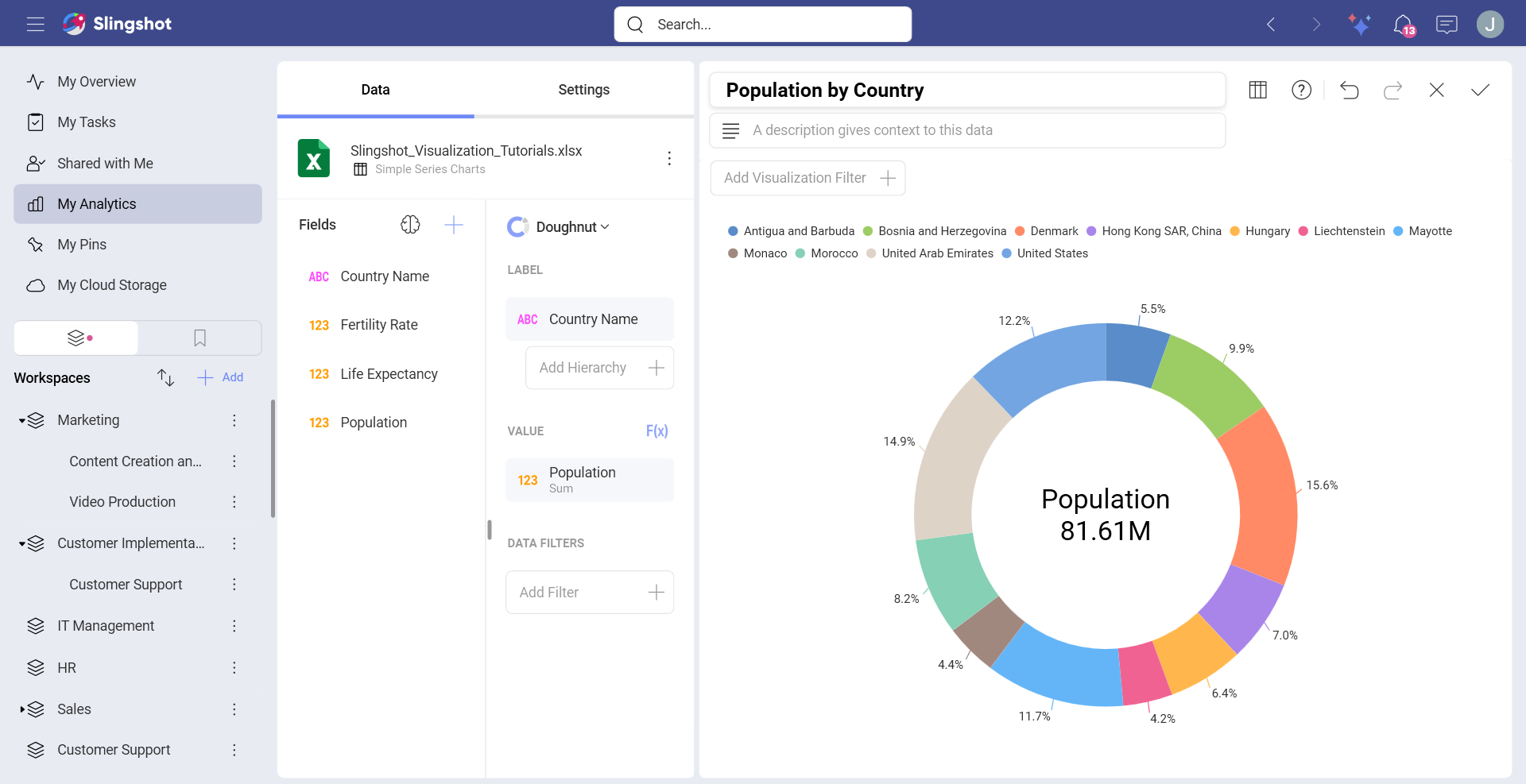Close the visualization editor
1526x784 pixels.
point(1436,90)
